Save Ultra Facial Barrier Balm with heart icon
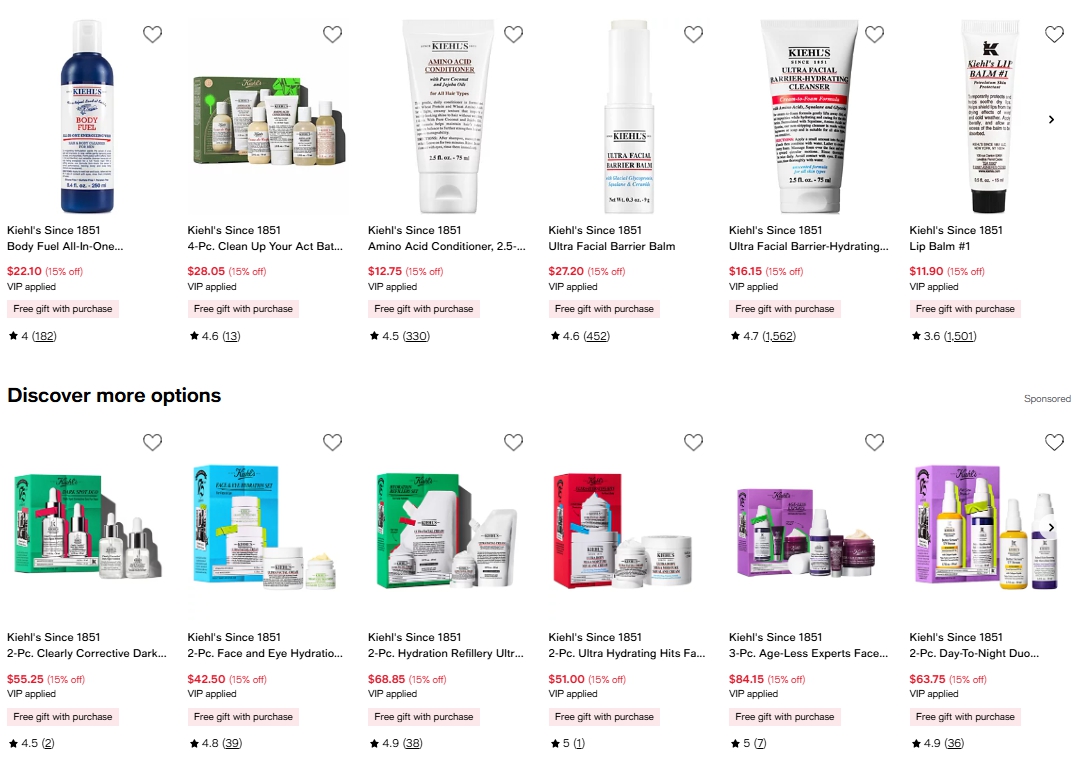 pyautogui.click(x=694, y=34)
